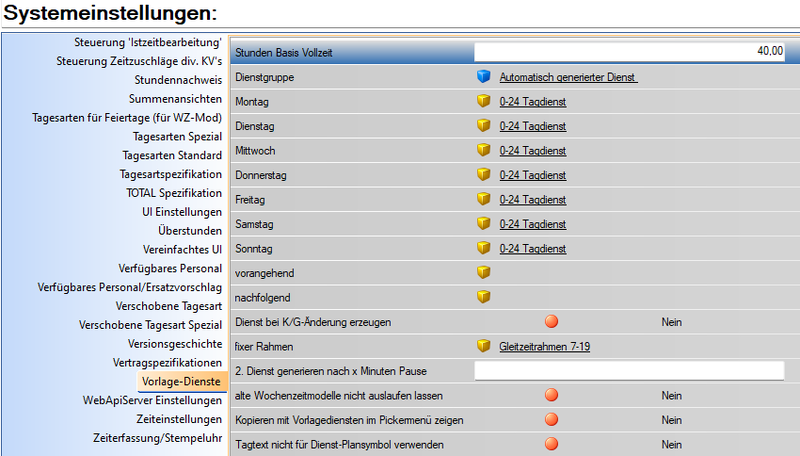This screenshot has height=456, width=800.
Task: Select 'Zeiterfassung/Stempeluhr' in sidebar
Action: tap(157, 439)
